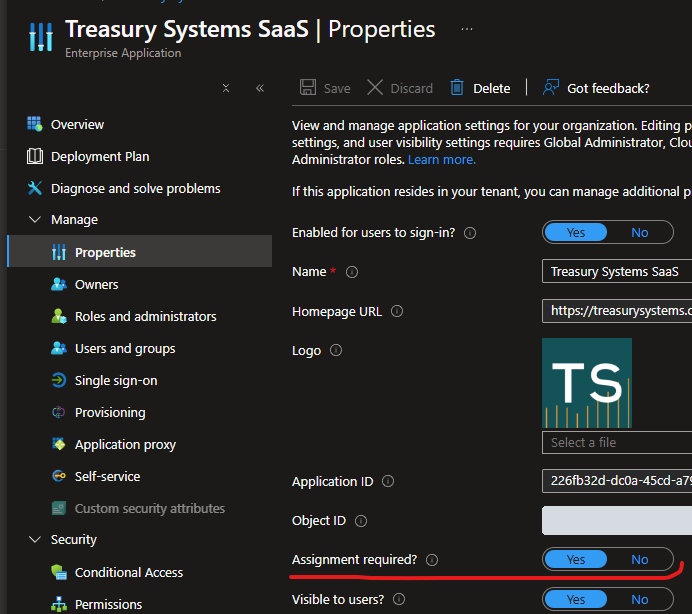Image resolution: width=692 pixels, height=614 pixels.
Task: Open the Provisioning page
Action: click(x=110, y=412)
